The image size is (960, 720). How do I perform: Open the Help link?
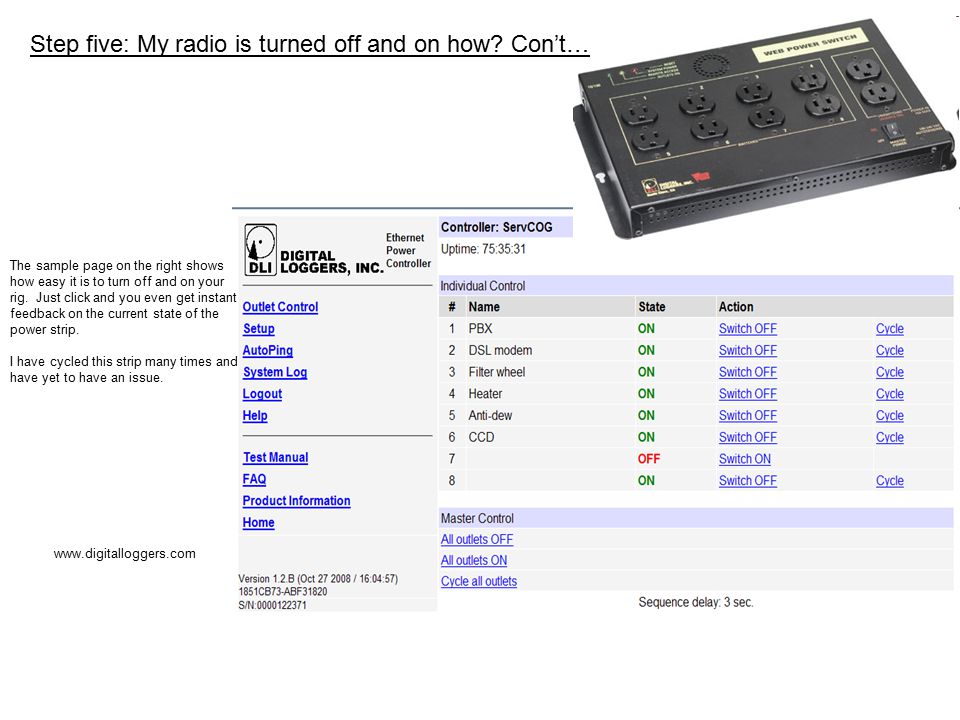[x=255, y=416]
